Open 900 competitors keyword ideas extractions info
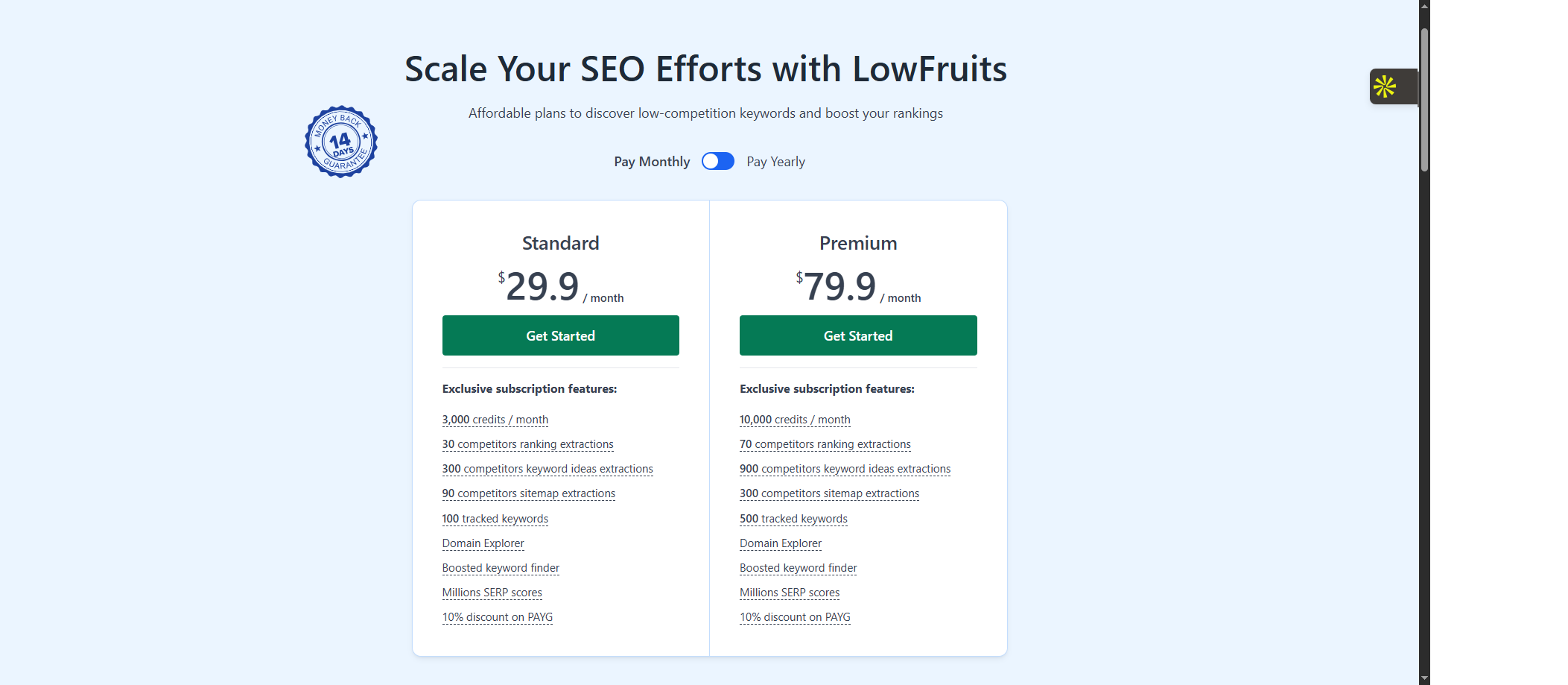The width and height of the screenshot is (1568, 685). pos(845,469)
